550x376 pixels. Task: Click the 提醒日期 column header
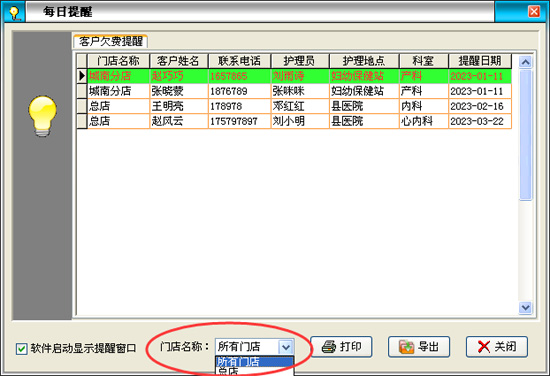pyautogui.click(x=480, y=61)
